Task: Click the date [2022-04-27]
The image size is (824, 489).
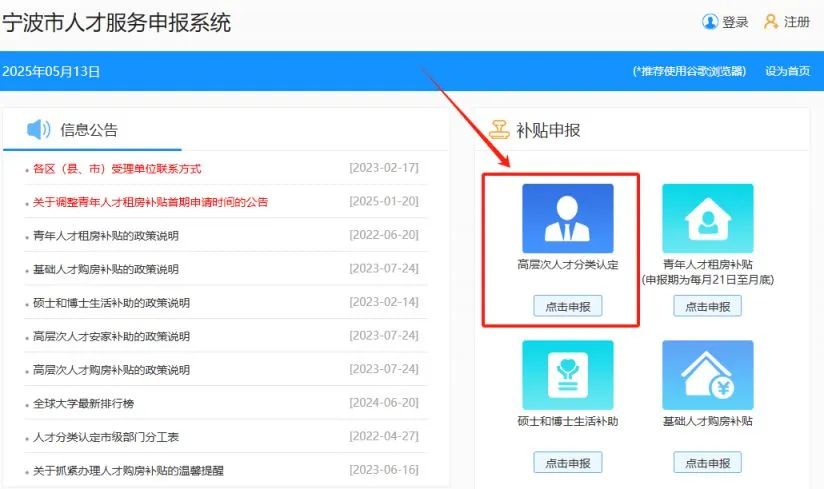Action: point(384,436)
